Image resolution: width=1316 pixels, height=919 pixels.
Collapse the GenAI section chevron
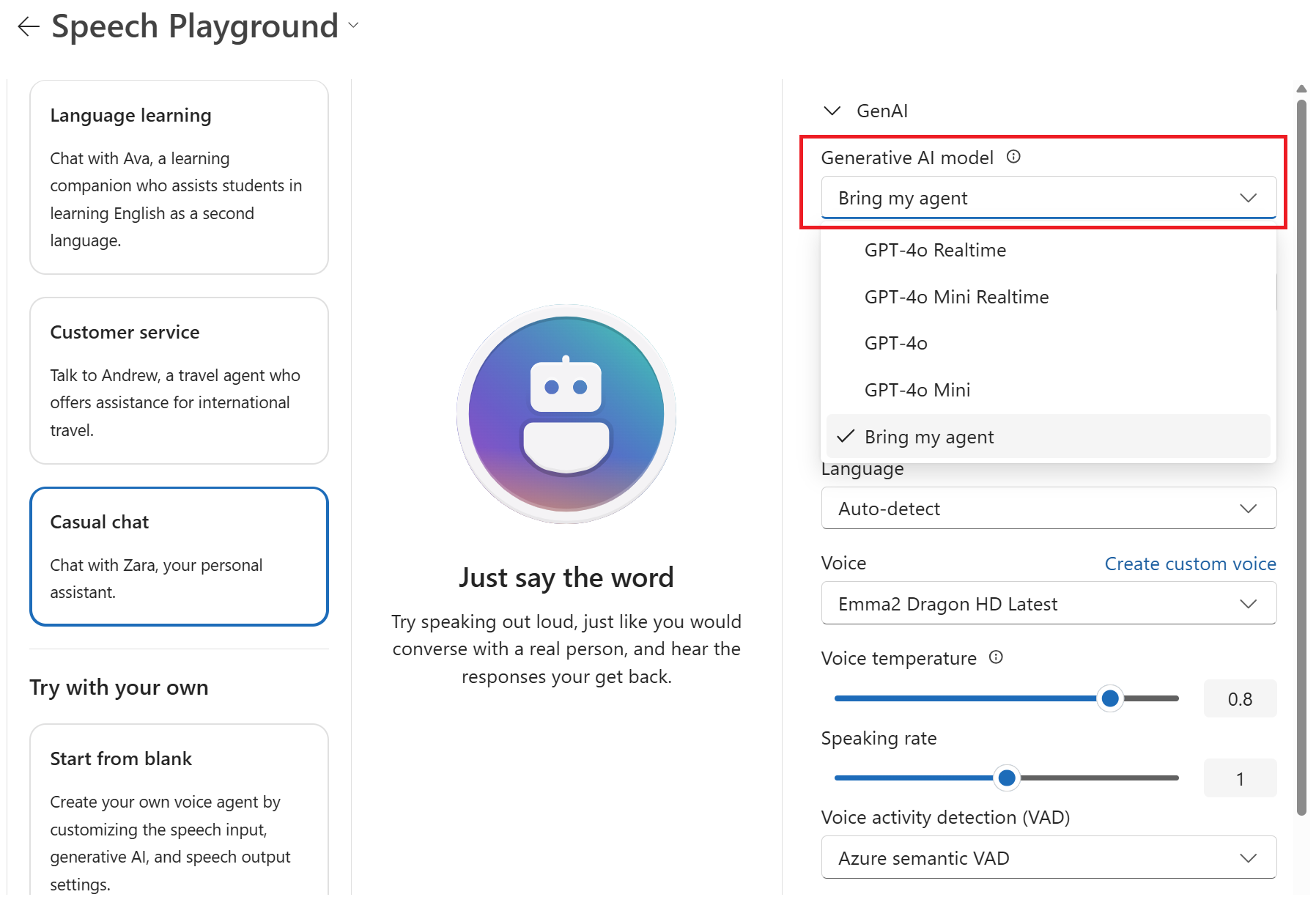(832, 111)
